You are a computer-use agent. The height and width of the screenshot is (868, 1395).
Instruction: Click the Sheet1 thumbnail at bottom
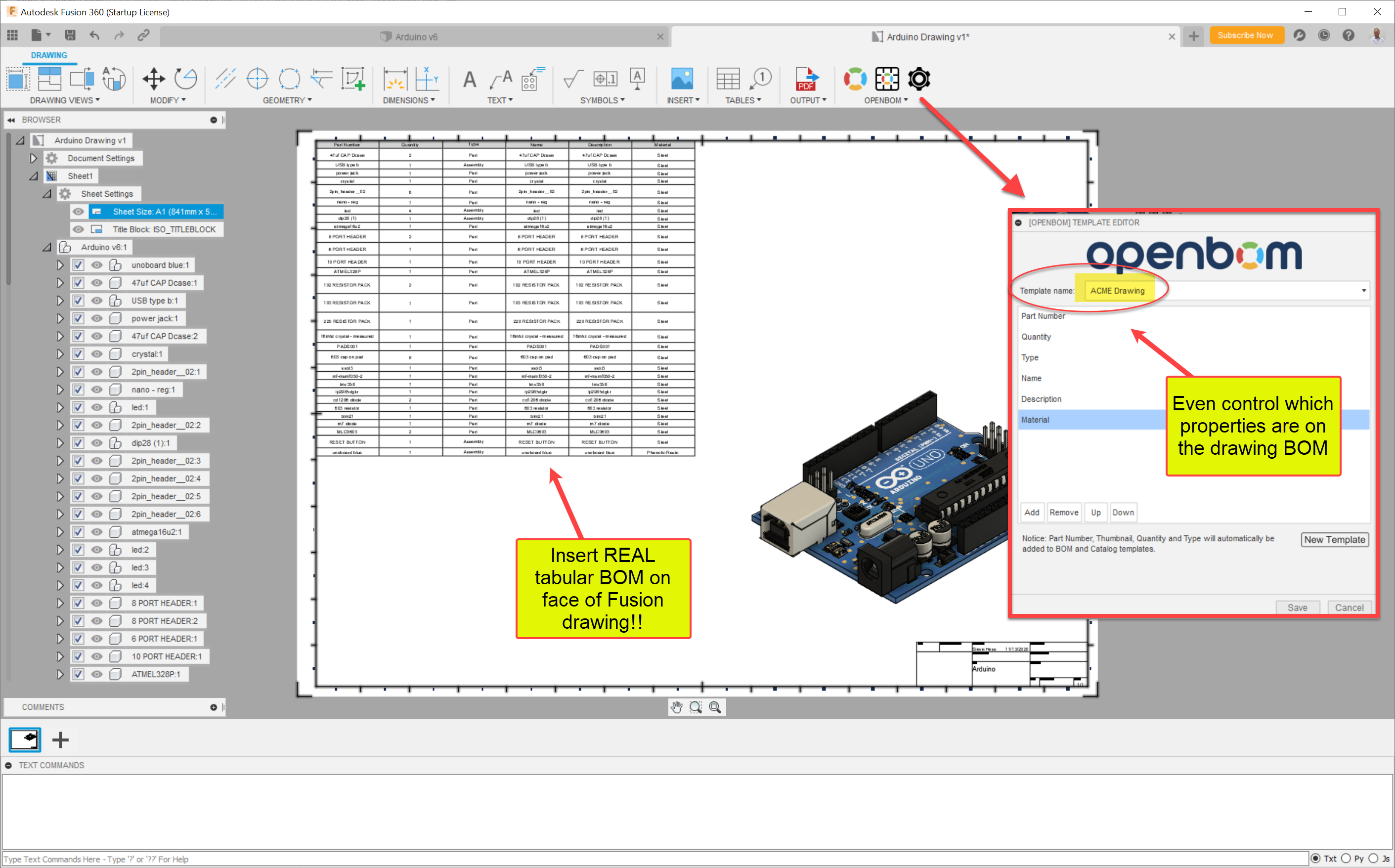point(25,739)
